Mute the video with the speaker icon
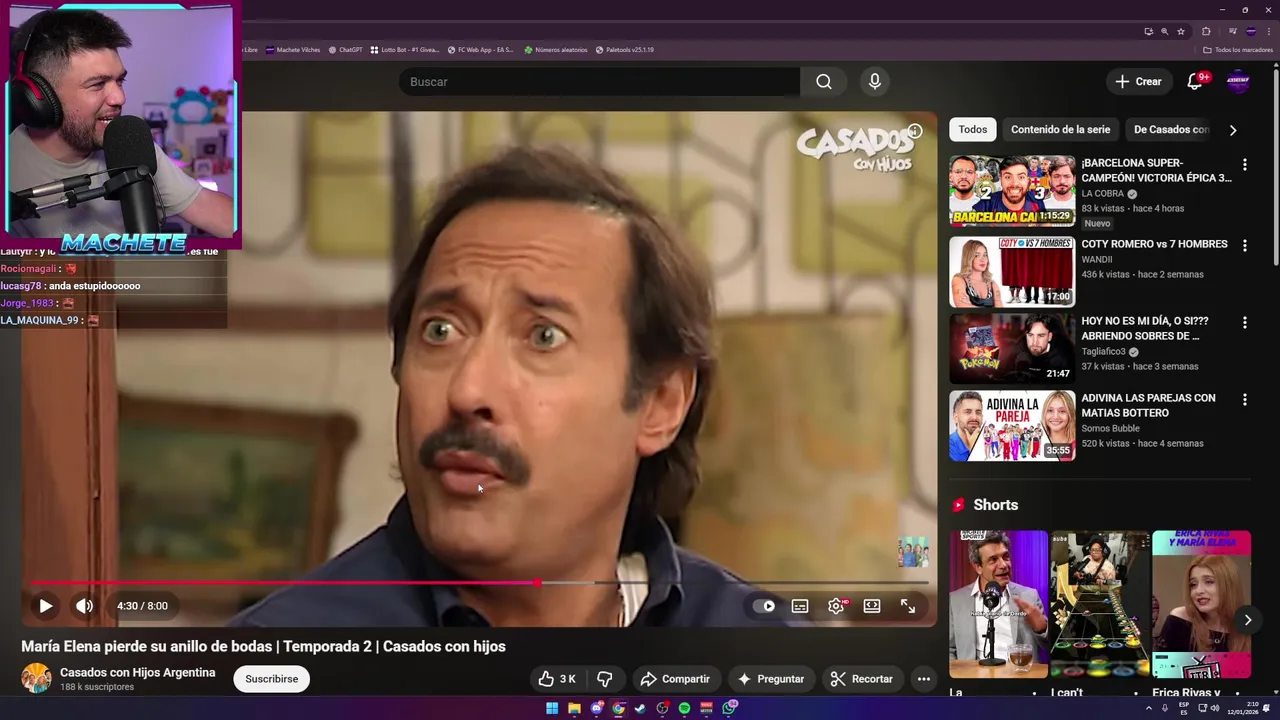Viewport: 1280px width, 720px height. pyautogui.click(x=85, y=606)
